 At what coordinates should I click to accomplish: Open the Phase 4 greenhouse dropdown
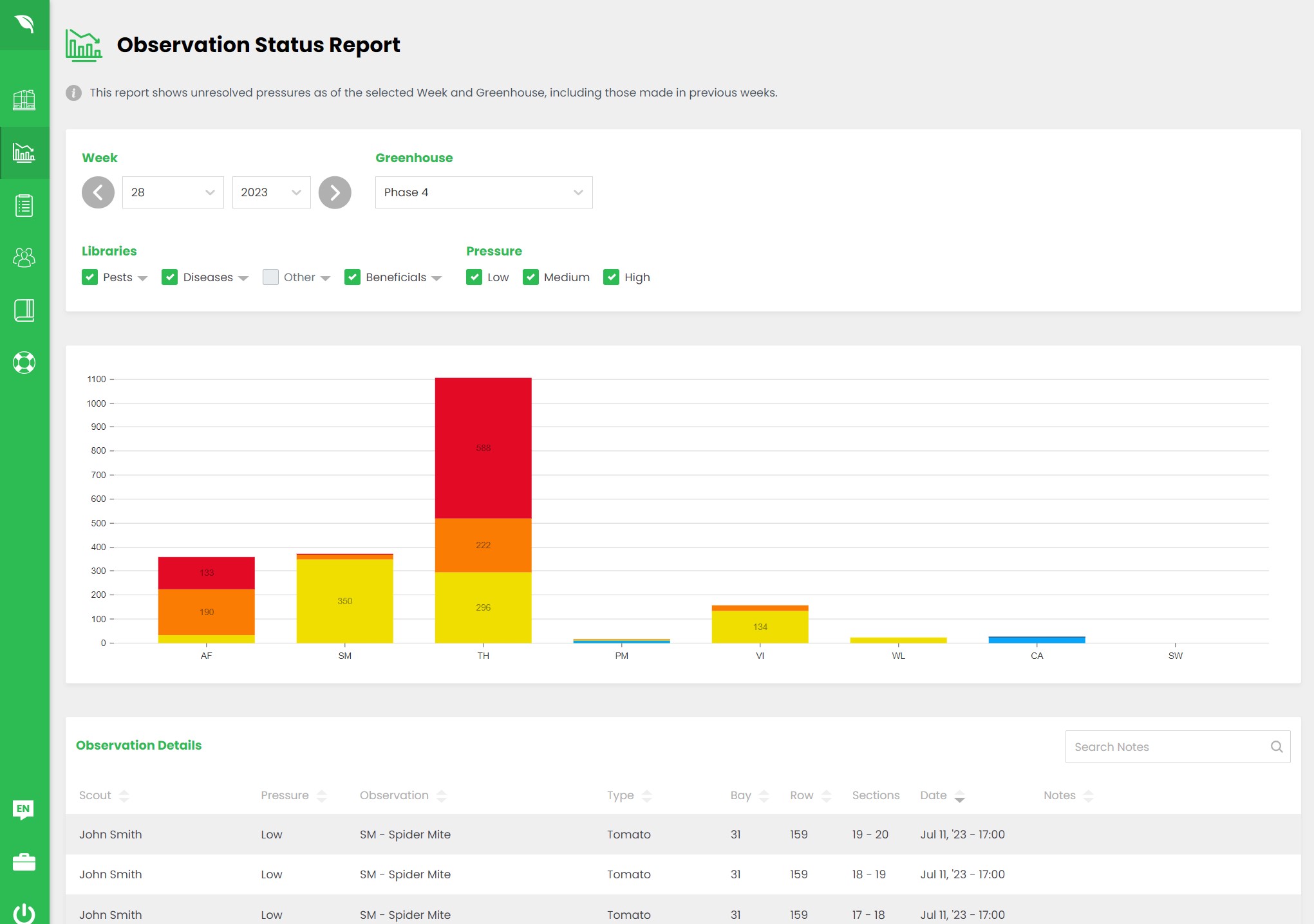coord(483,192)
